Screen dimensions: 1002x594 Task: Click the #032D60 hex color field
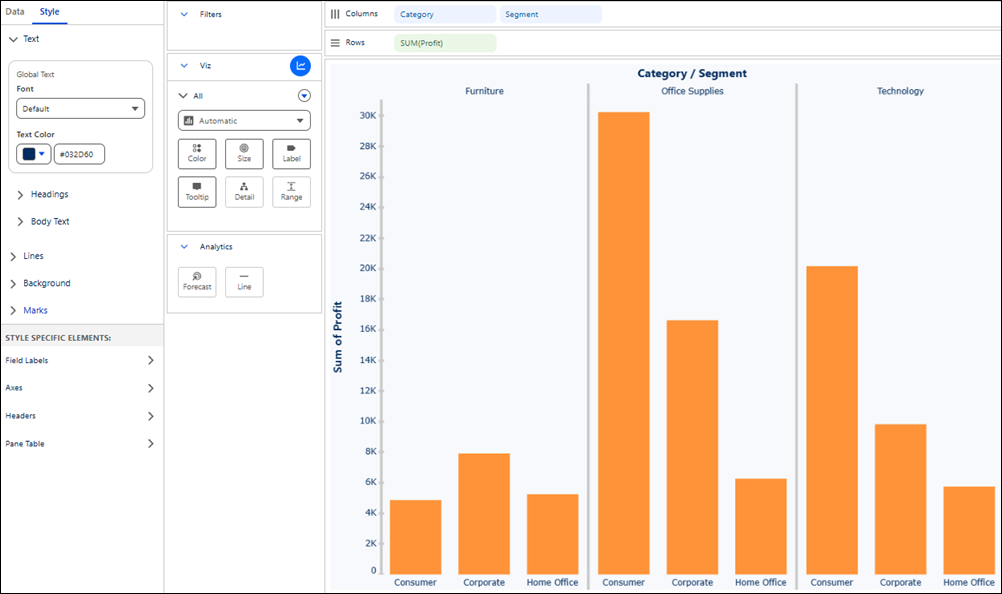(x=79, y=154)
